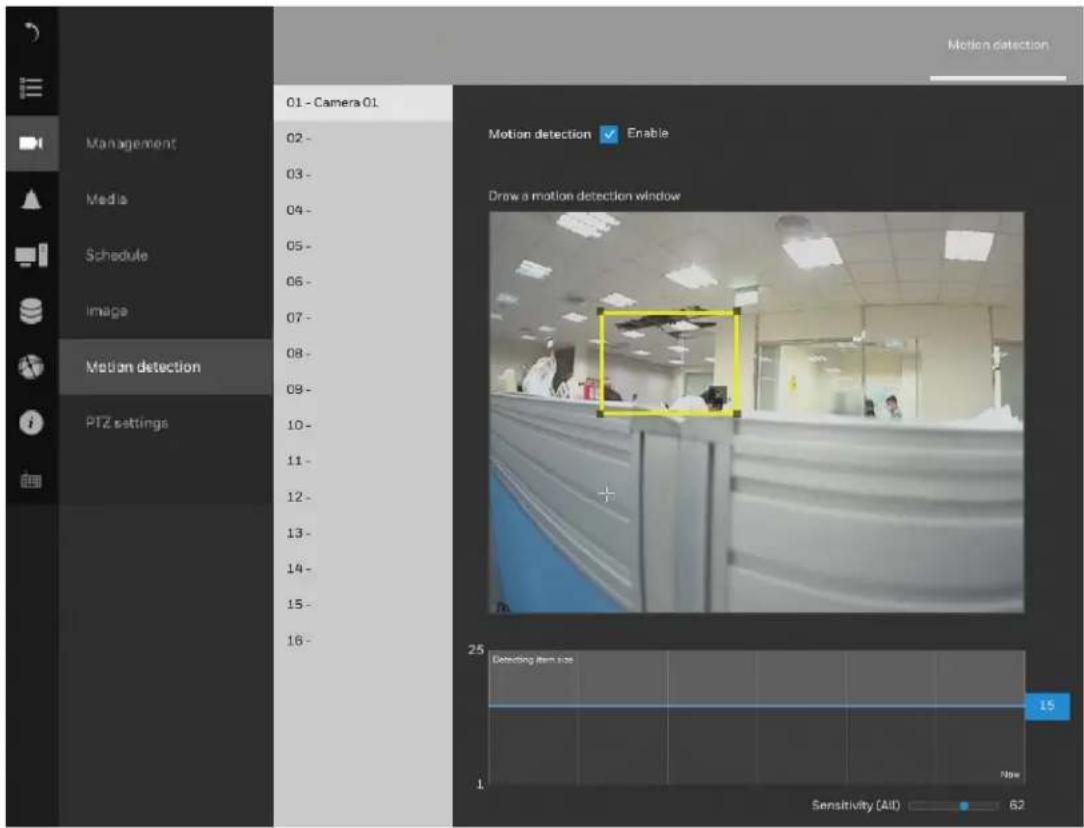
Task: Select camera channel 10
Action: click(363, 426)
